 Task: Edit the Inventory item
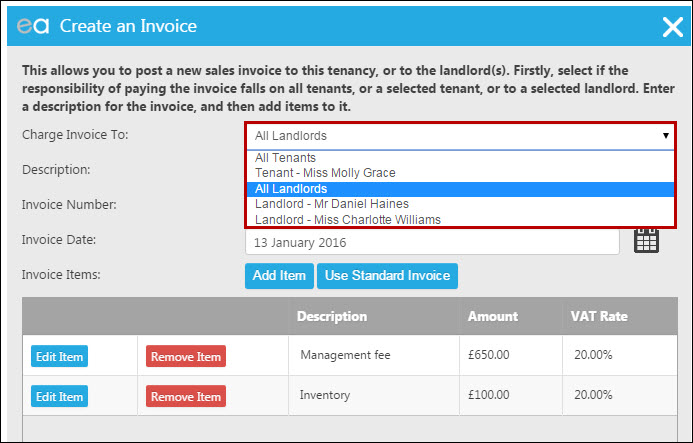pyautogui.click(x=59, y=396)
